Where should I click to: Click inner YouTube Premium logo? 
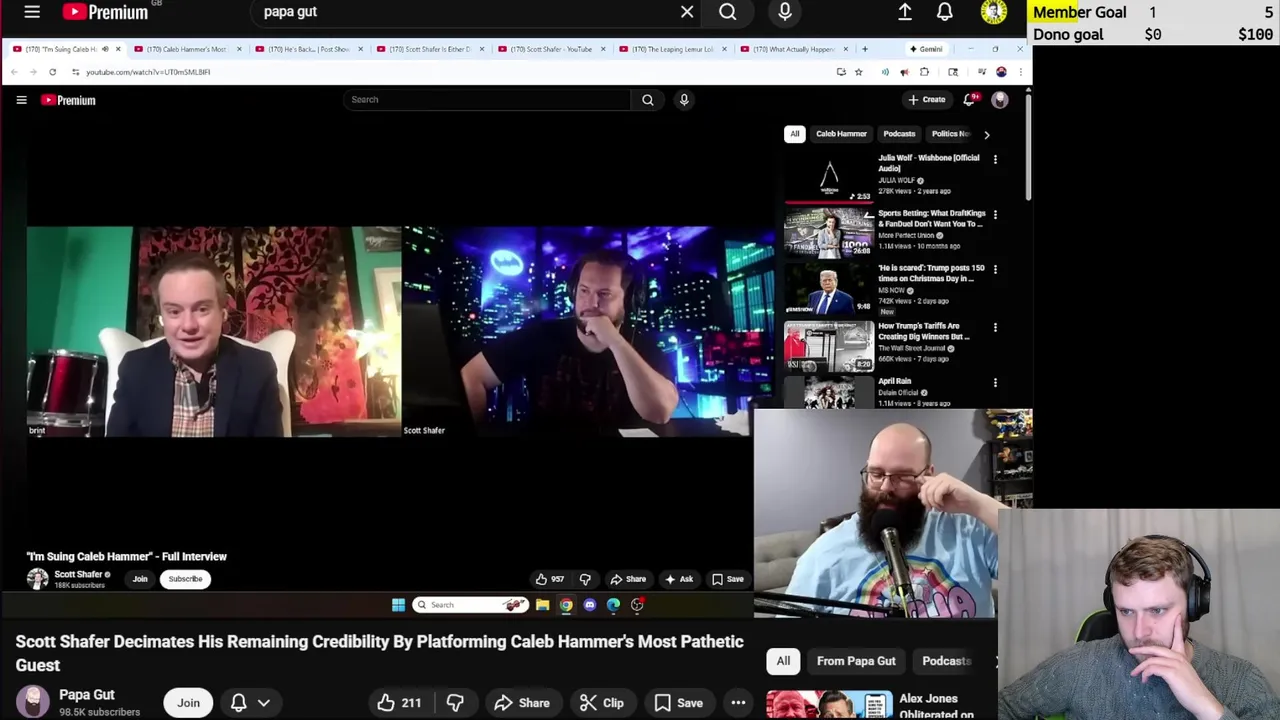coord(68,100)
